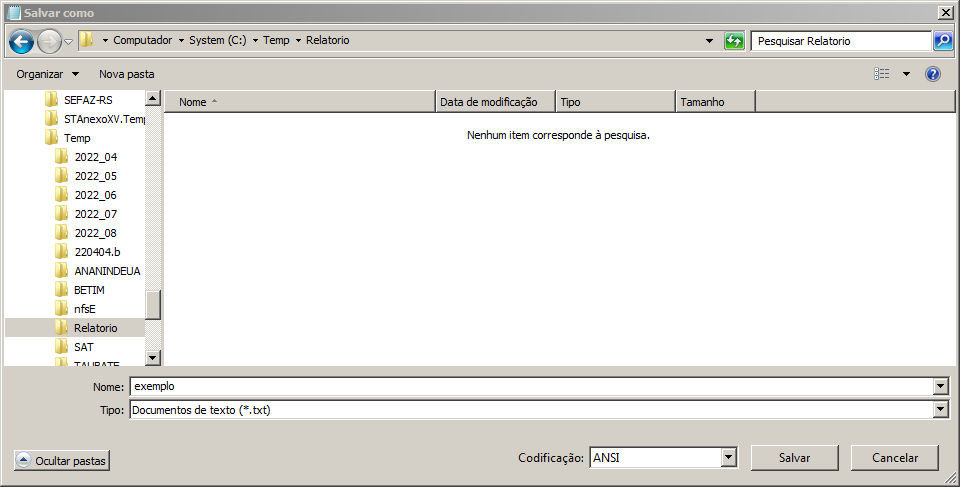Expand address bar history dropdown
Image resolution: width=960 pixels, height=487 pixels.
click(710, 41)
